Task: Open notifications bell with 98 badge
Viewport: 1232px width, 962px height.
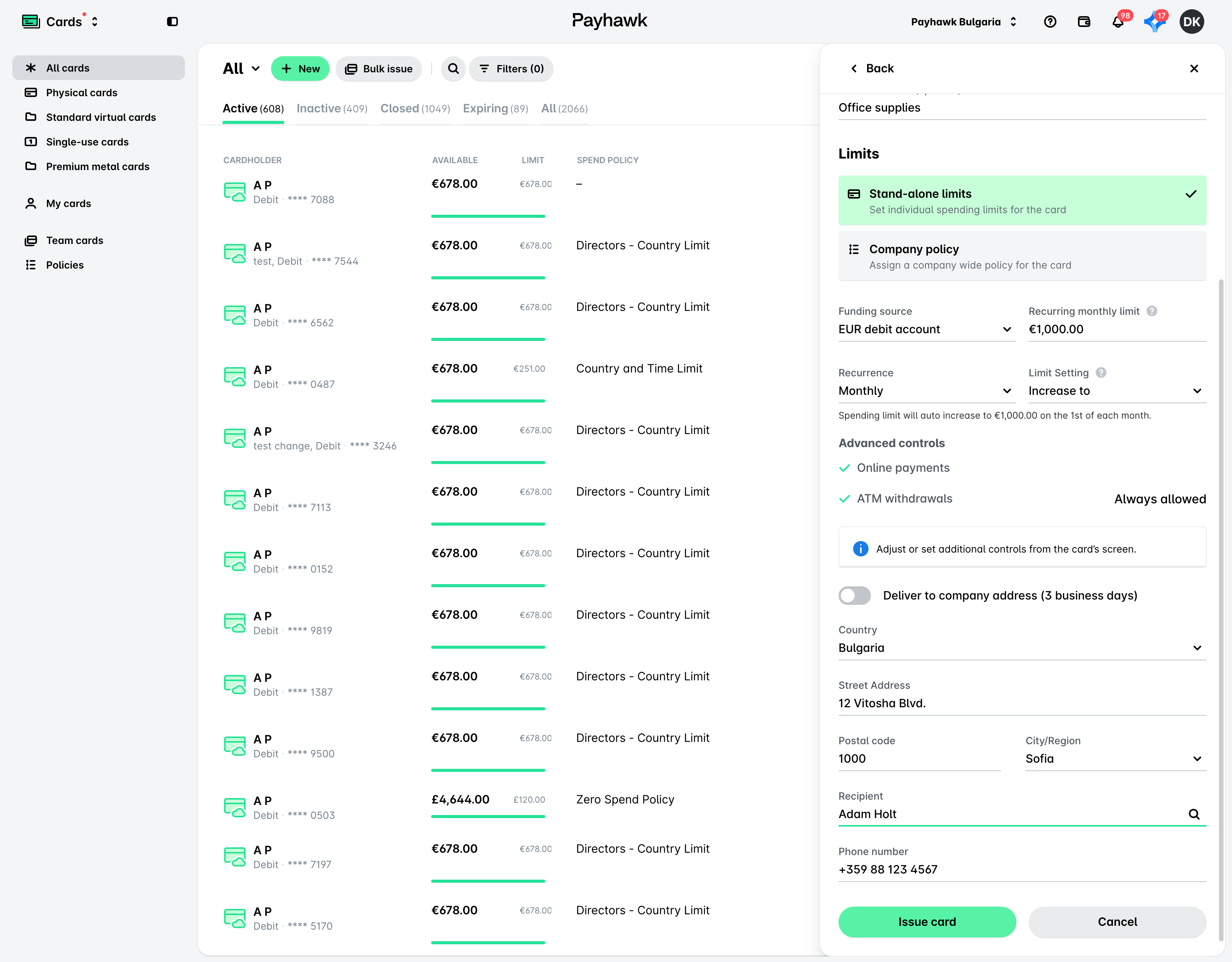Action: (x=1118, y=22)
